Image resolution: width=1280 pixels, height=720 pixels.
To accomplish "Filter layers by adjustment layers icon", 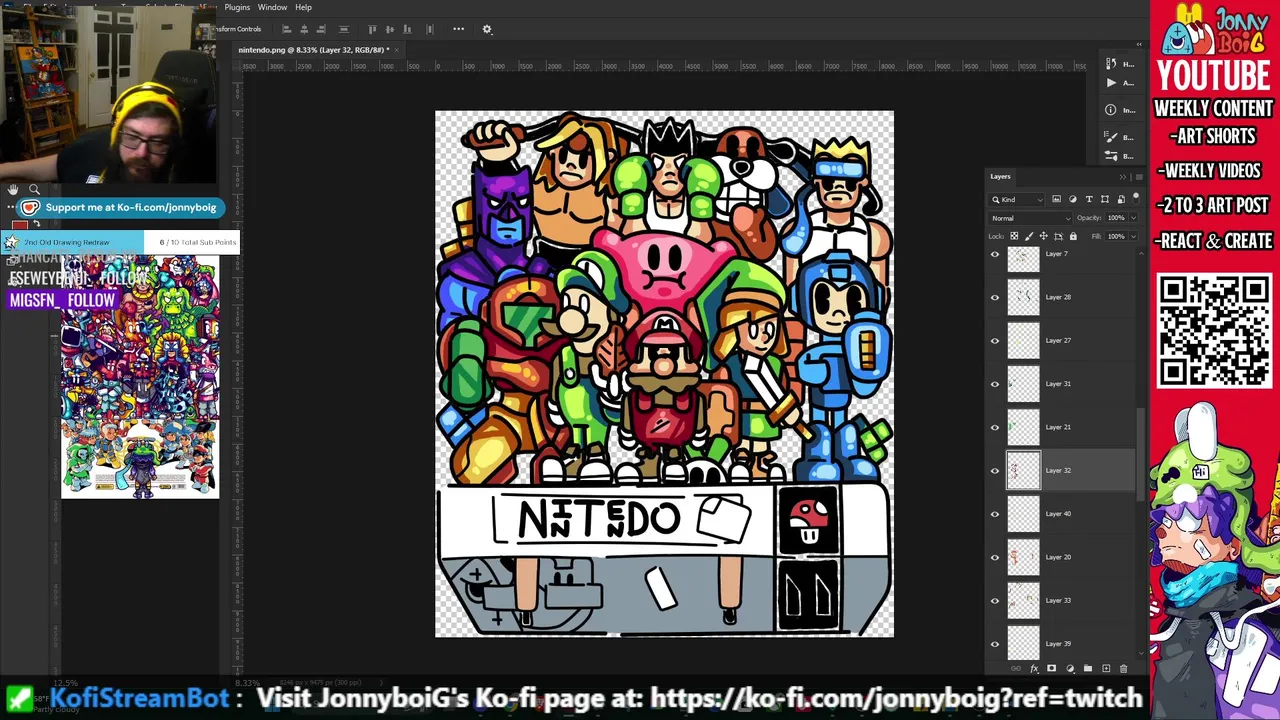I will pos(1073,199).
